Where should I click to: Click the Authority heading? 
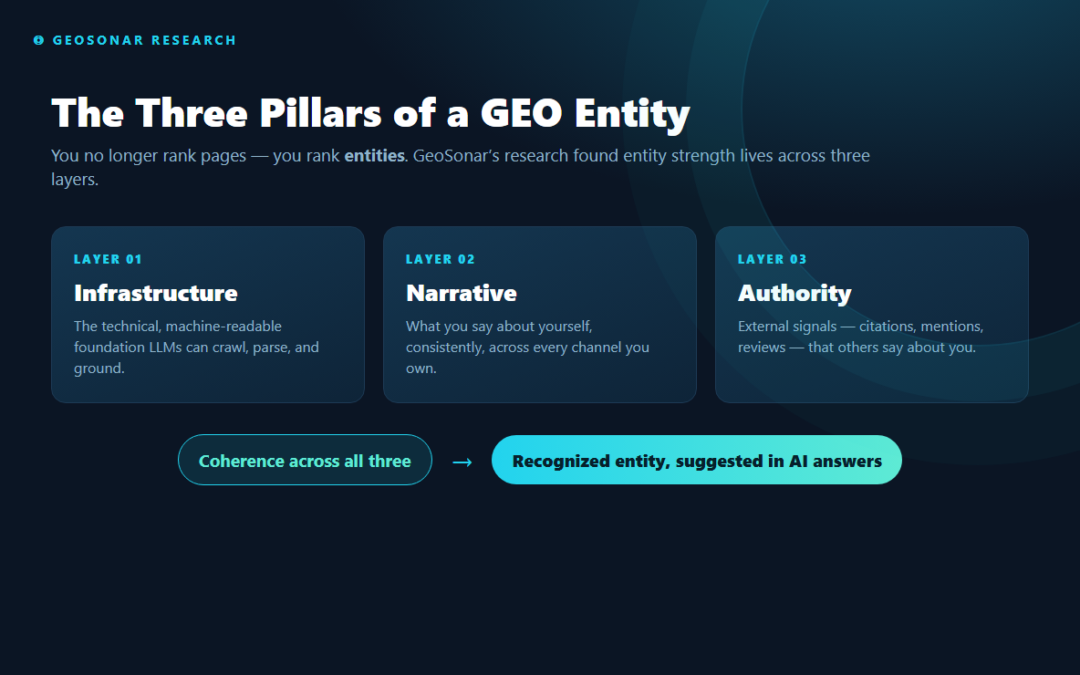795,294
